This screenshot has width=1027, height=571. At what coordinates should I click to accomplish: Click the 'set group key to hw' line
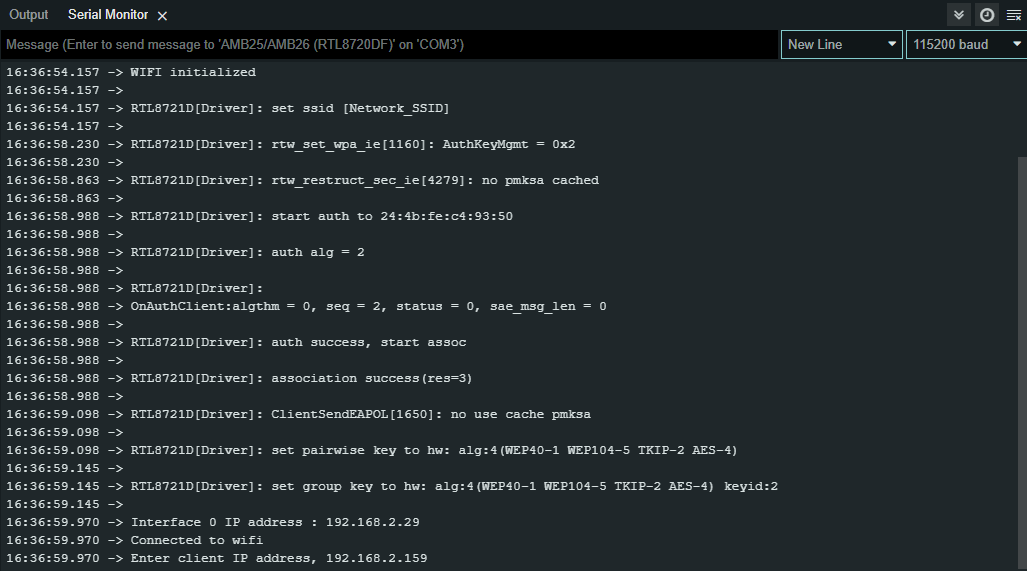pos(454,486)
